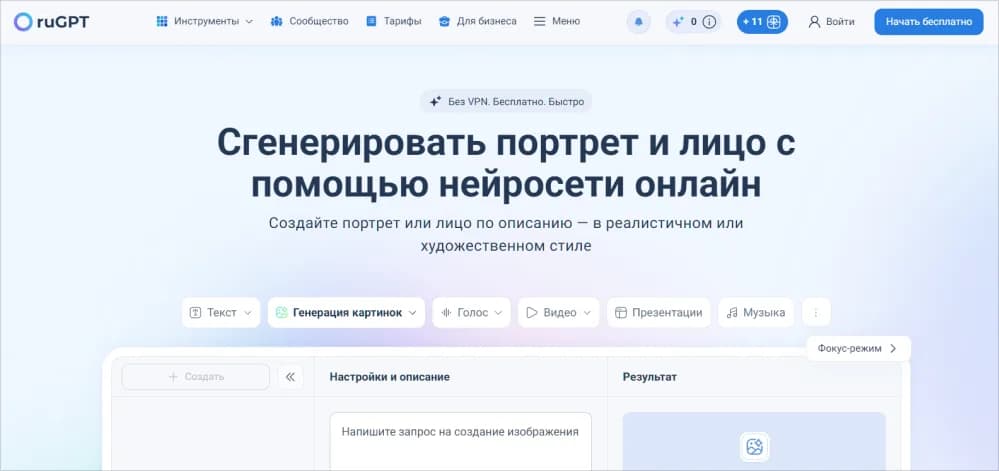This screenshot has height=471, width=999.
Task: Collapse the sidebar with double-chevron icon
Action: pyautogui.click(x=290, y=377)
